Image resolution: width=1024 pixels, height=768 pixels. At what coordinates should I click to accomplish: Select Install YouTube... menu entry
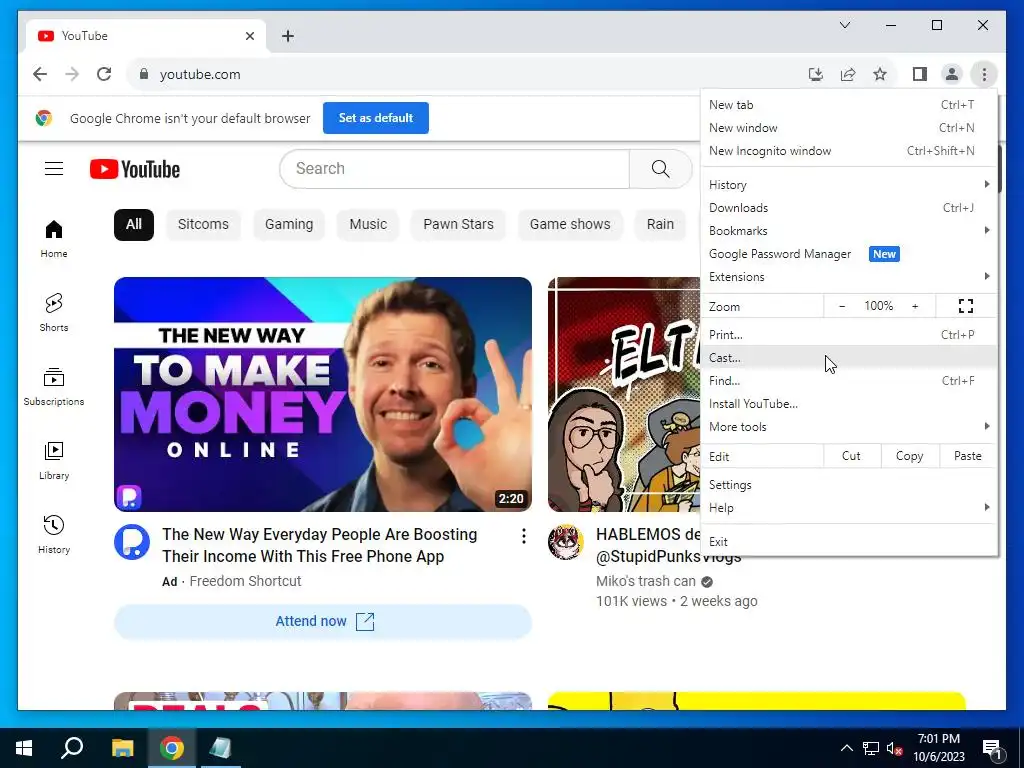[x=848, y=404]
